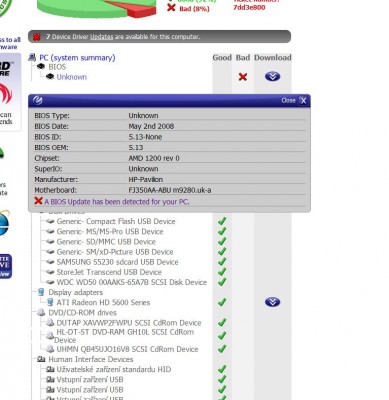Click the Human Interface Devices icon
The width and height of the screenshot is (389, 400).
click(41, 359)
